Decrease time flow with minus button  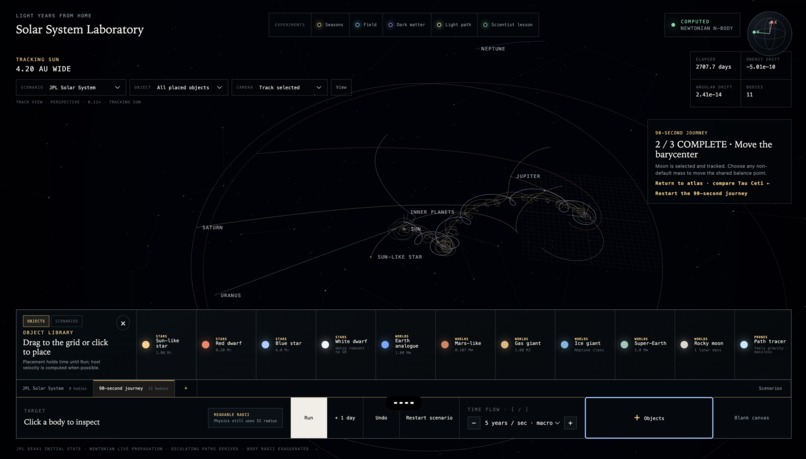coord(474,423)
